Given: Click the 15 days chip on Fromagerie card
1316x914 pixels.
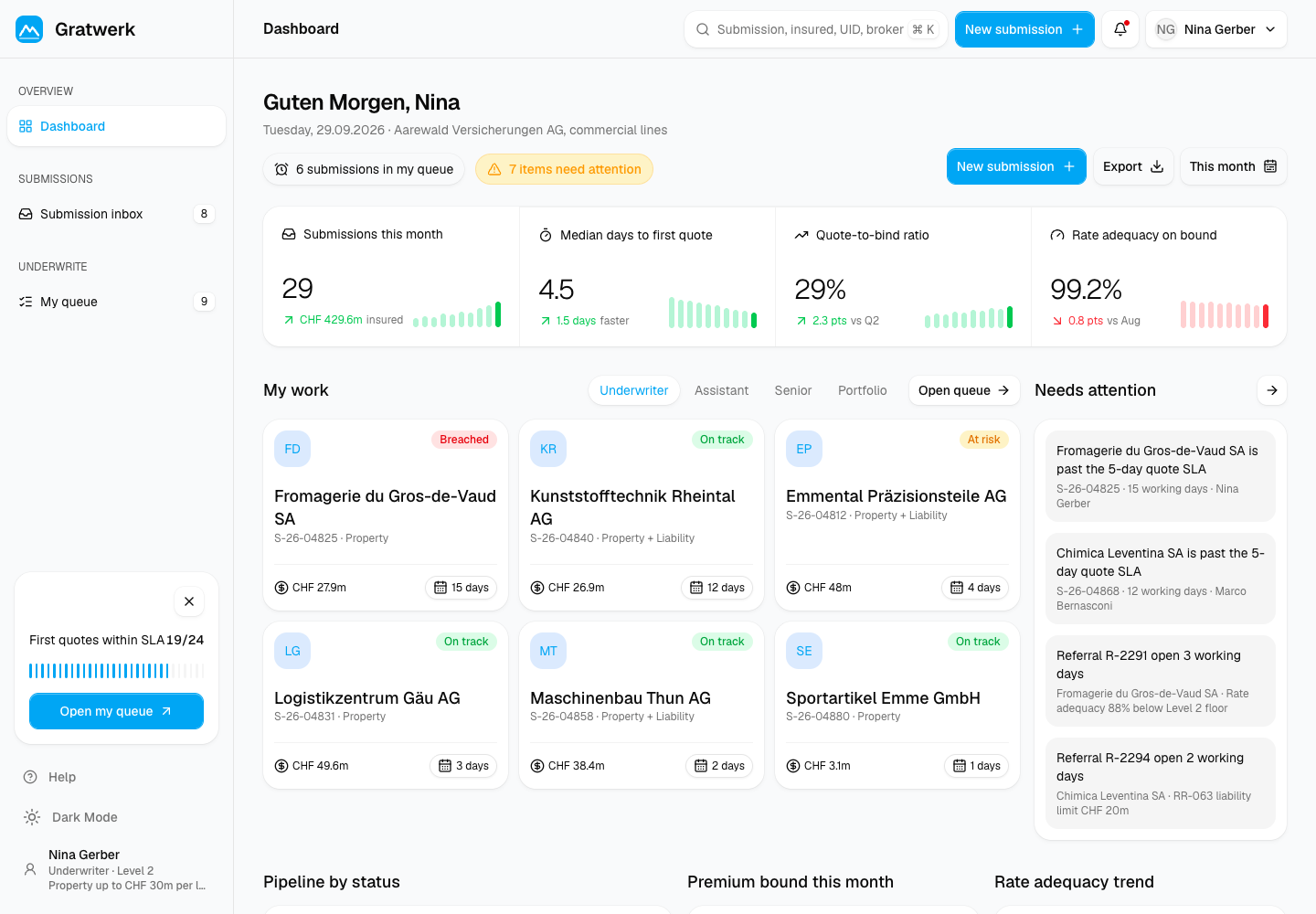Looking at the screenshot, I should 461,588.
